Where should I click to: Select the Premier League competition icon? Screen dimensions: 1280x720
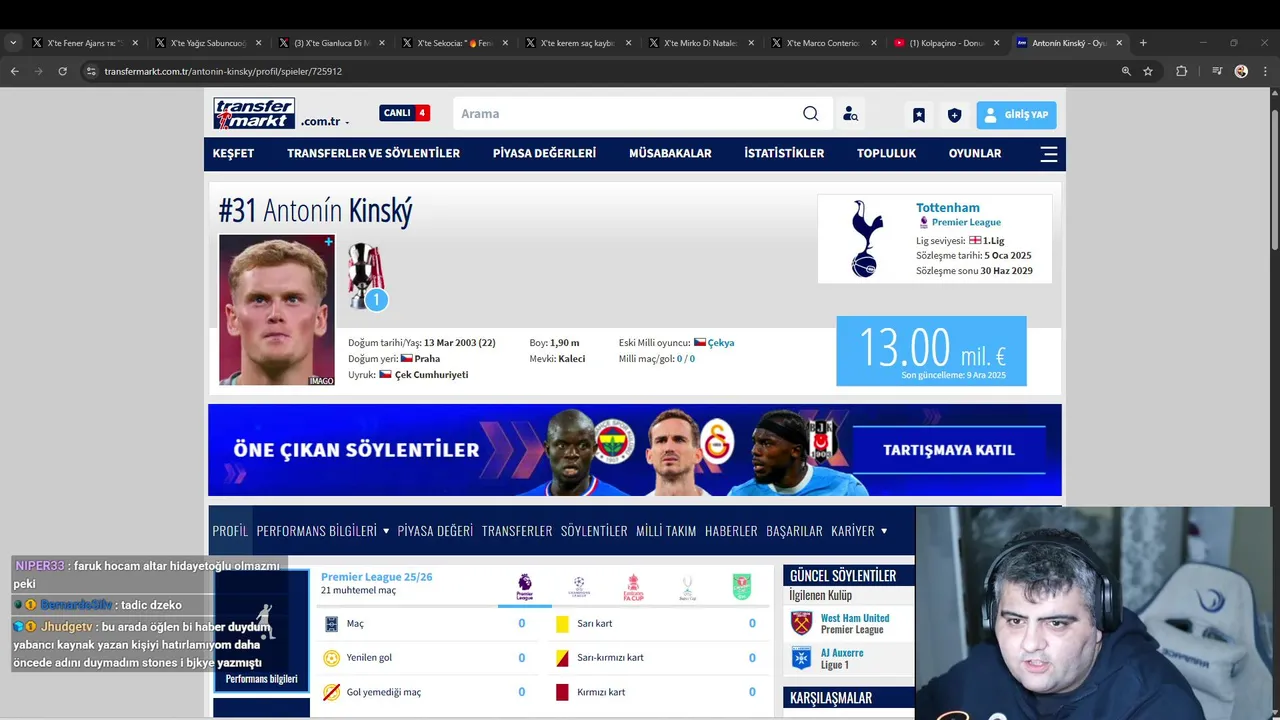click(525, 587)
